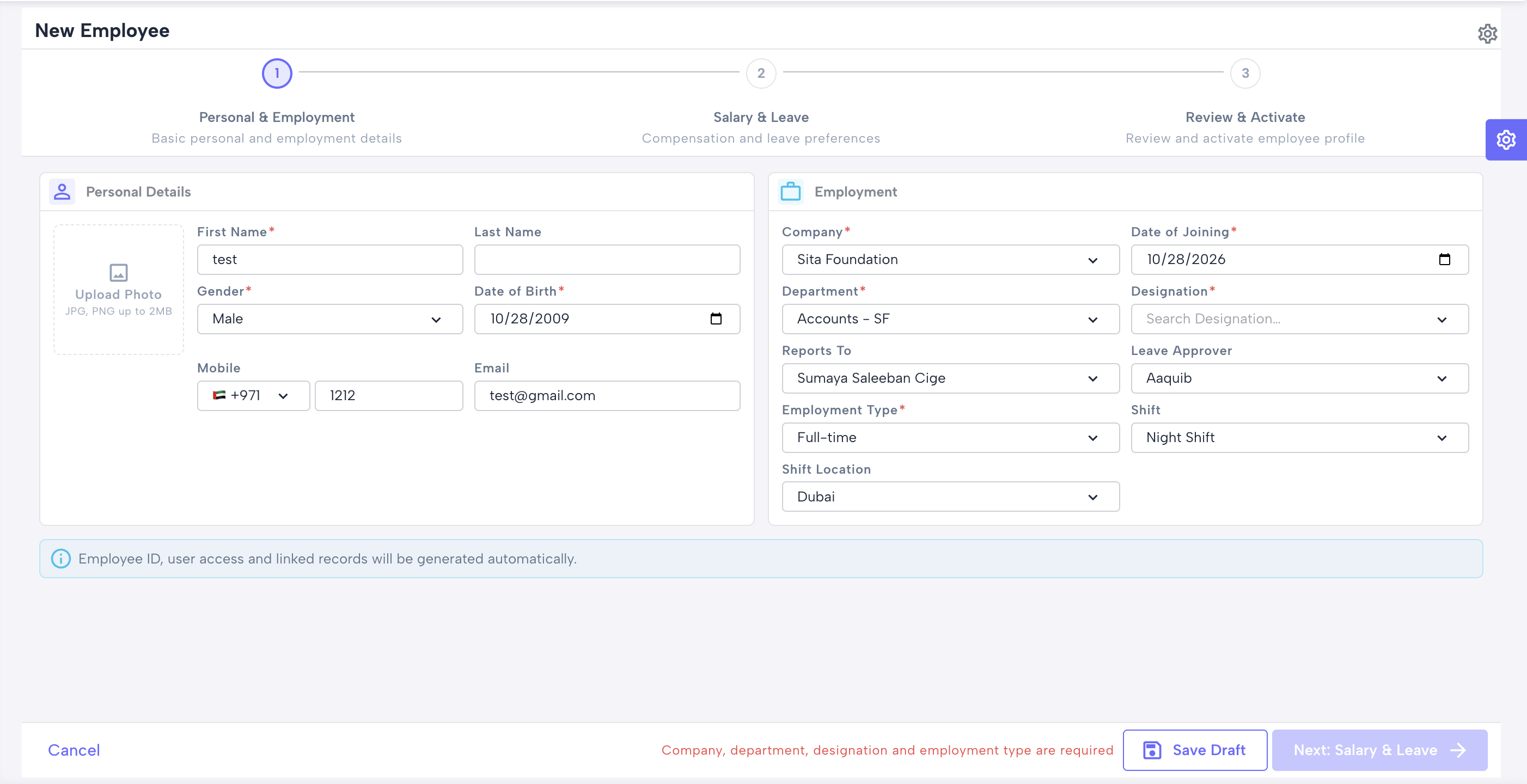Open the Leave Approver dropdown showing Aaquib
The image size is (1527, 784).
(x=1300, y=378)
